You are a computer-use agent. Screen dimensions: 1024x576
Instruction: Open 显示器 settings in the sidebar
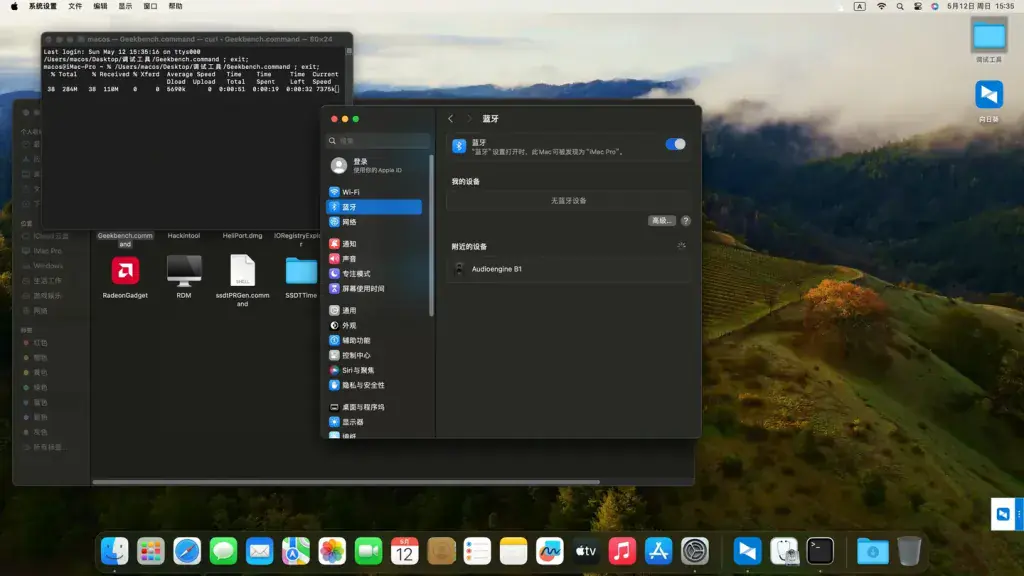tap(374, 422)
